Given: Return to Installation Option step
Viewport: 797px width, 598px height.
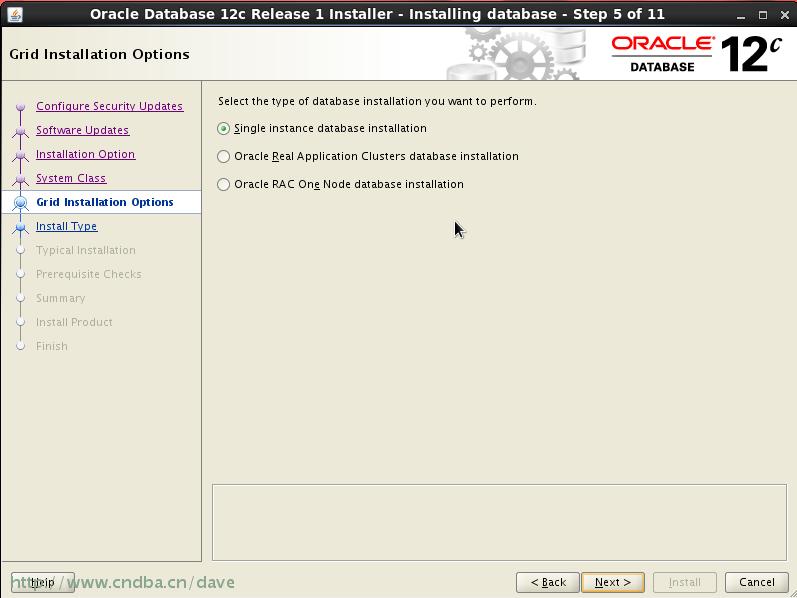Looking at the screenshot, I should (85, 154).
